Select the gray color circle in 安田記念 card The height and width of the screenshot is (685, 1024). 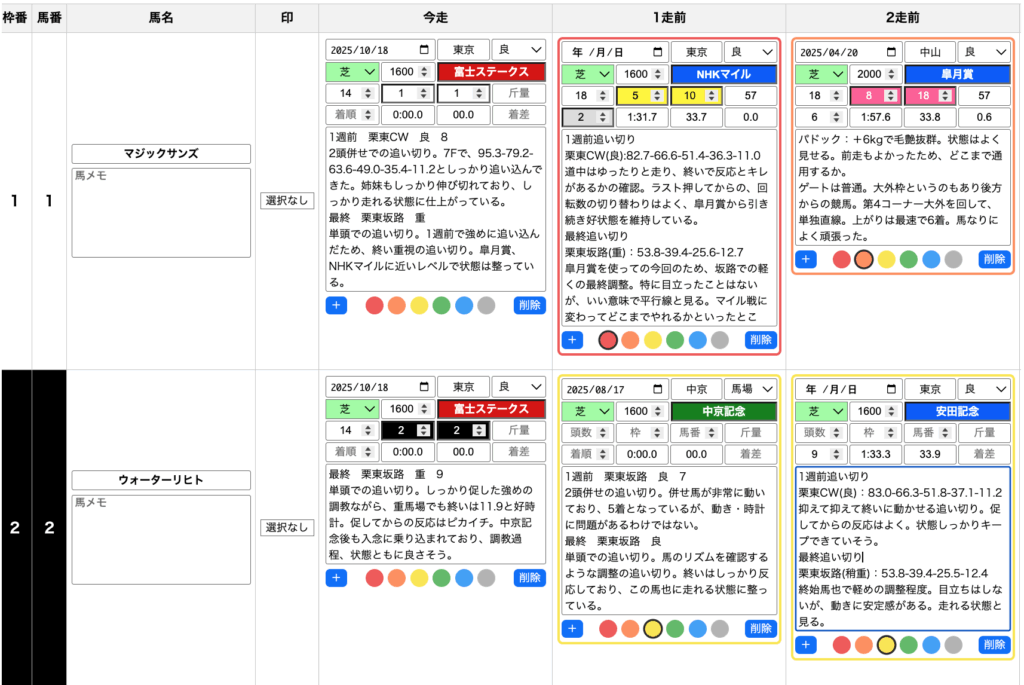click(953, 645)
